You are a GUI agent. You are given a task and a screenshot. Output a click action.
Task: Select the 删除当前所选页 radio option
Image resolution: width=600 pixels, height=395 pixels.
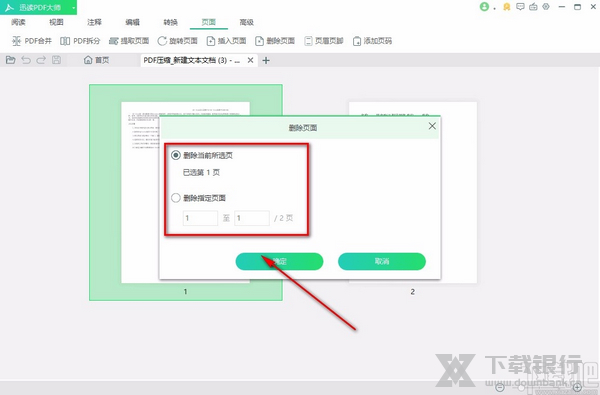pyautogui.click(x=176, y=155)
